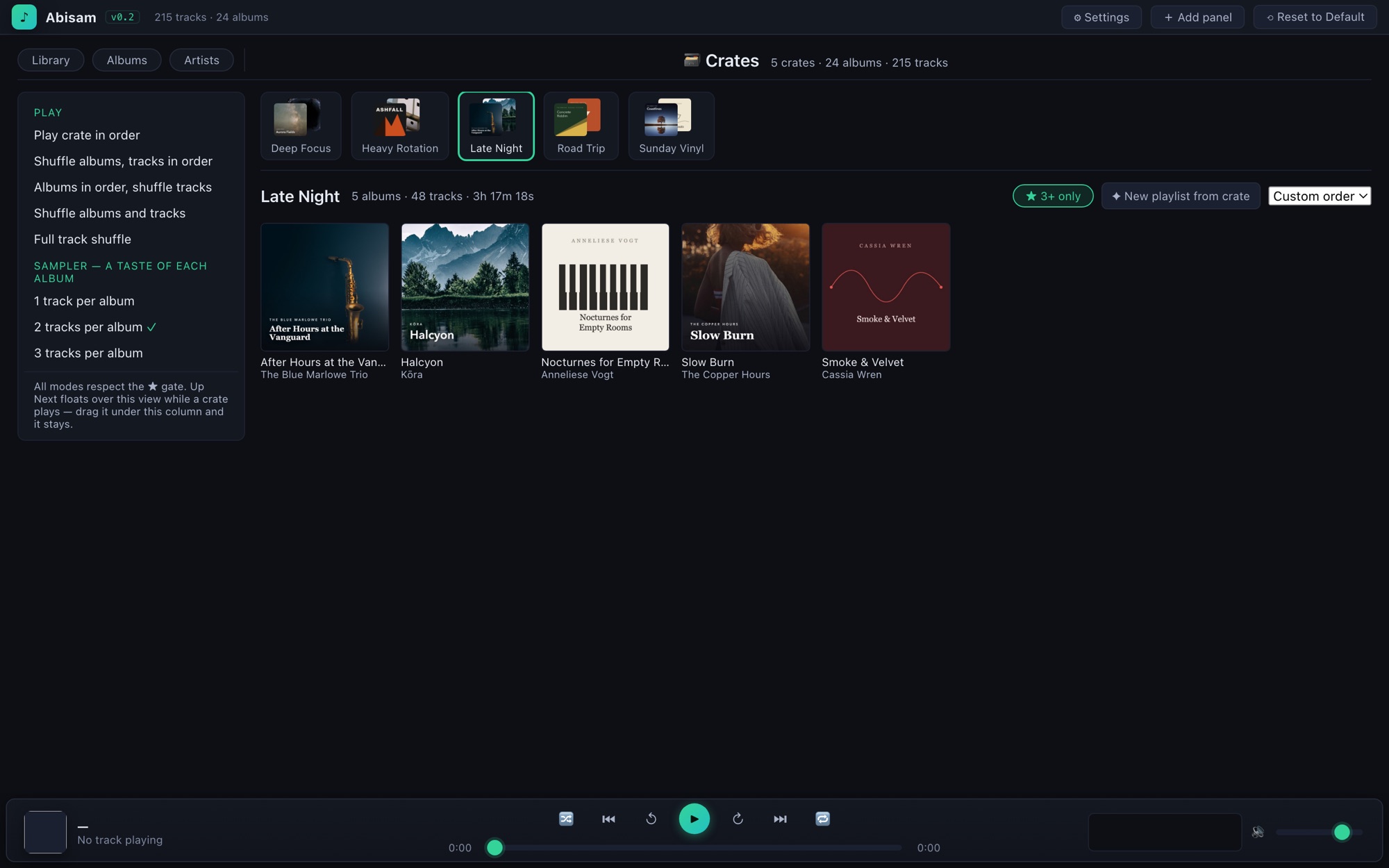Reset layout to default
The width and height of the screenshot is (1389, 868).
pos(1315,17)
